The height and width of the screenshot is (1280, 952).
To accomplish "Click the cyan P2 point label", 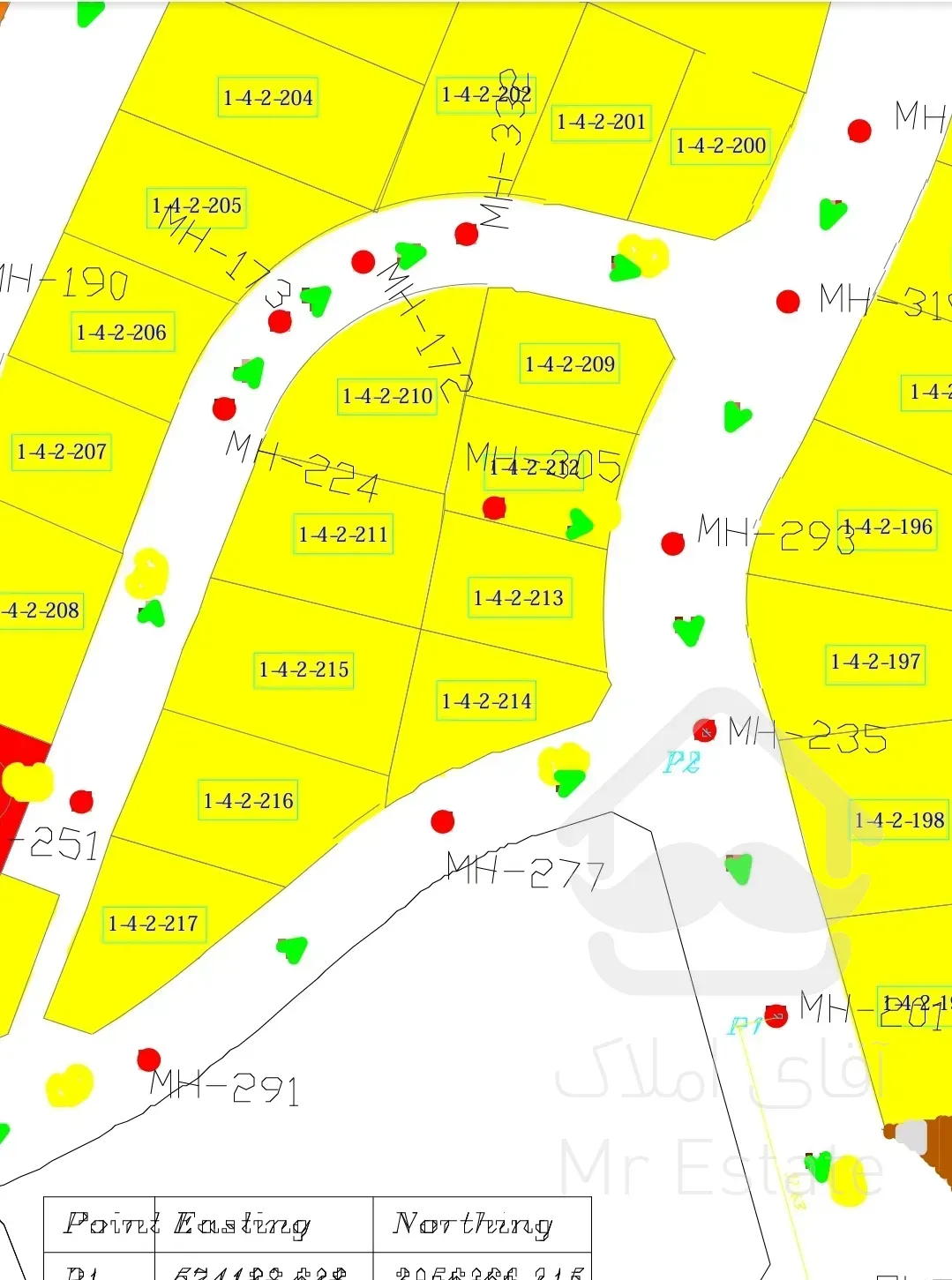I will pos(681,762).
